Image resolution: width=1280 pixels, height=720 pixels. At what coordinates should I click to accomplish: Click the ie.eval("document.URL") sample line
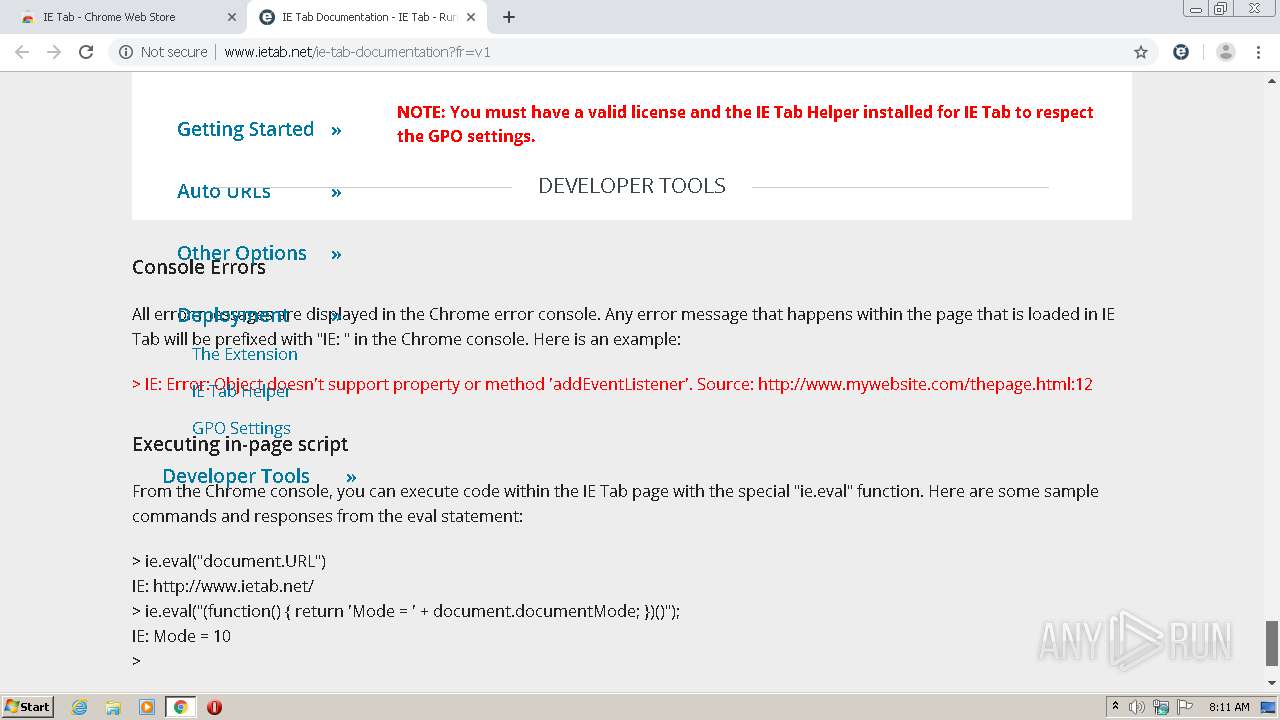[229, 561]
